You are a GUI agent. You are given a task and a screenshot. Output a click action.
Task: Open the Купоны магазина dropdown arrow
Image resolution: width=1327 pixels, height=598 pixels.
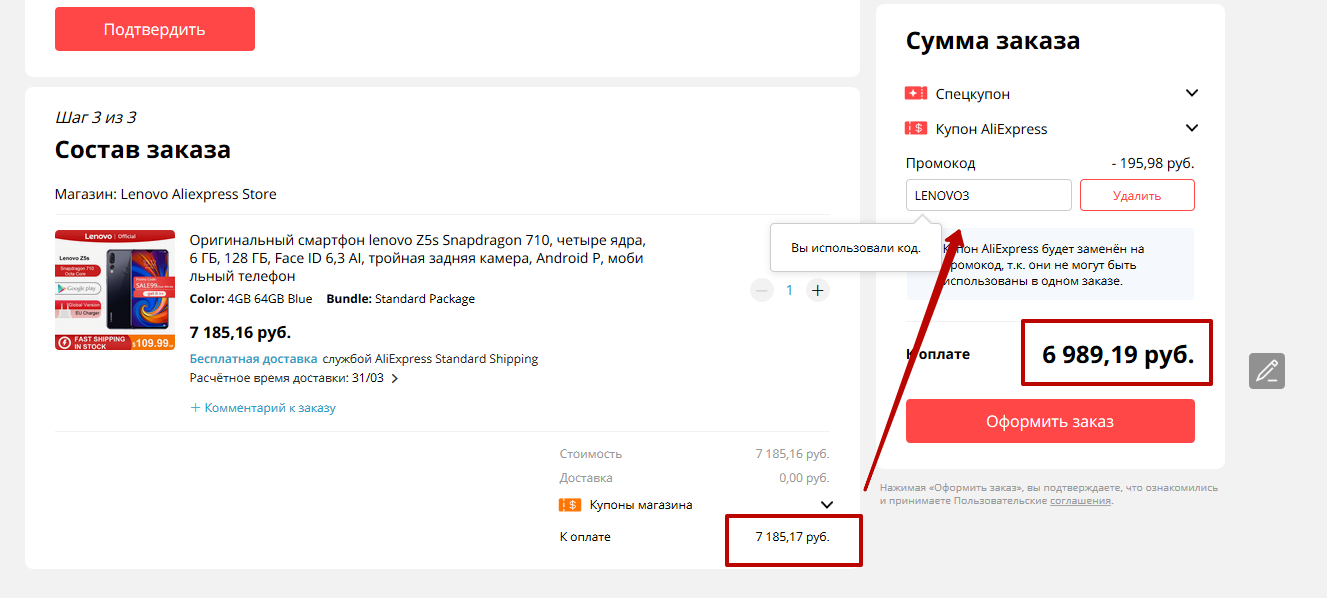tap(827, 505)
